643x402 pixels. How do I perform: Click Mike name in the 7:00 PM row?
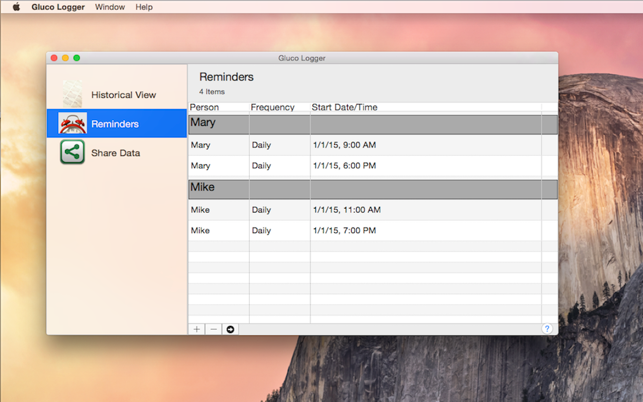tap(200, 230)
